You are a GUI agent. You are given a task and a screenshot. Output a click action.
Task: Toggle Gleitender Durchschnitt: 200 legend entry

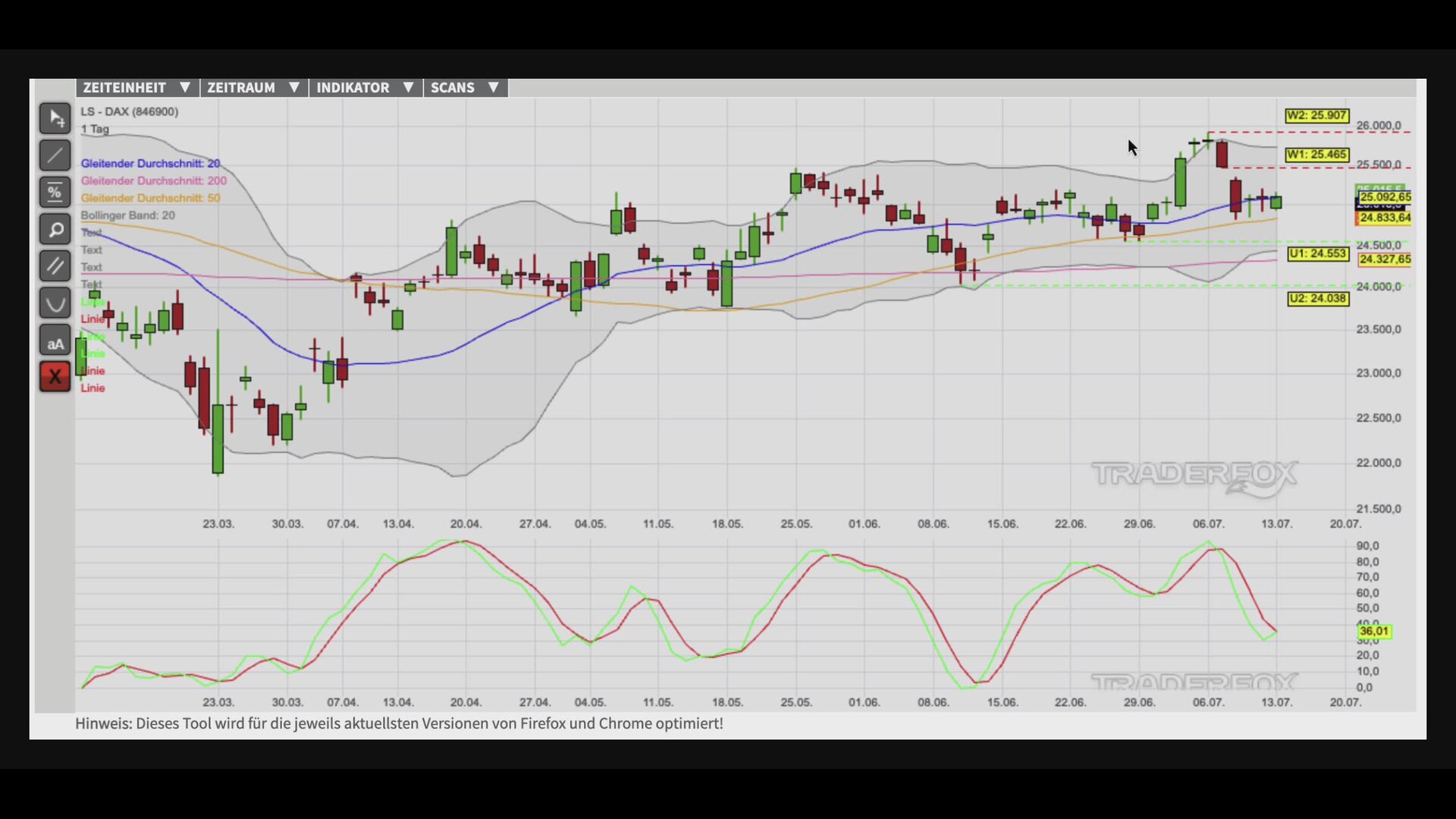click(154, 181)
